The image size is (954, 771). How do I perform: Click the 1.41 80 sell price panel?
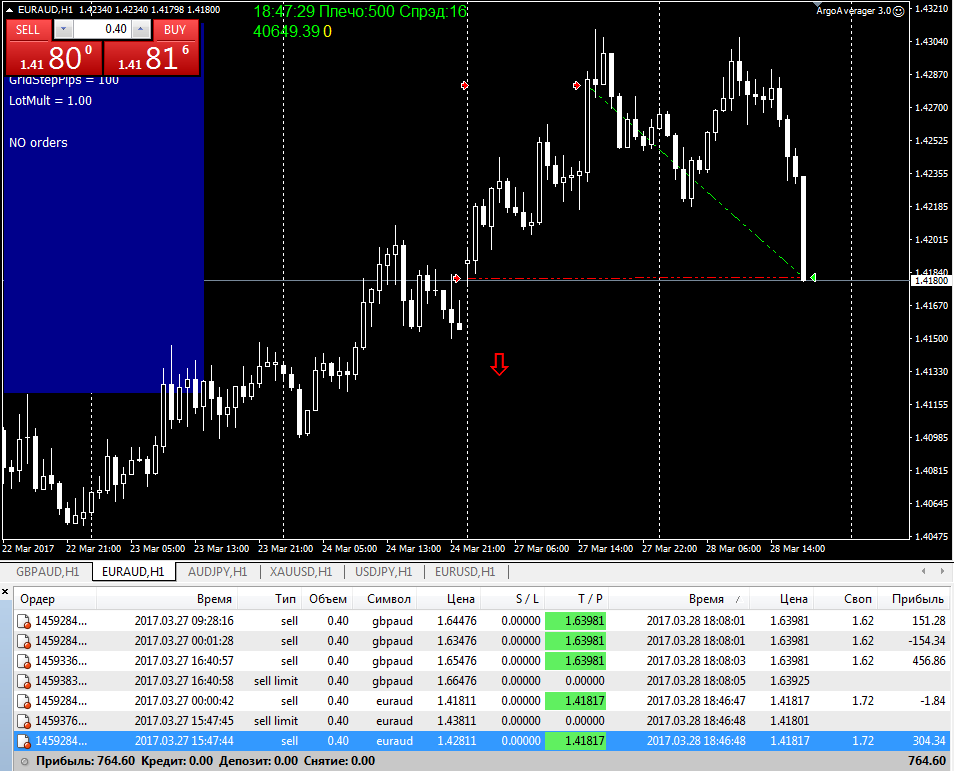pos(54,58)
